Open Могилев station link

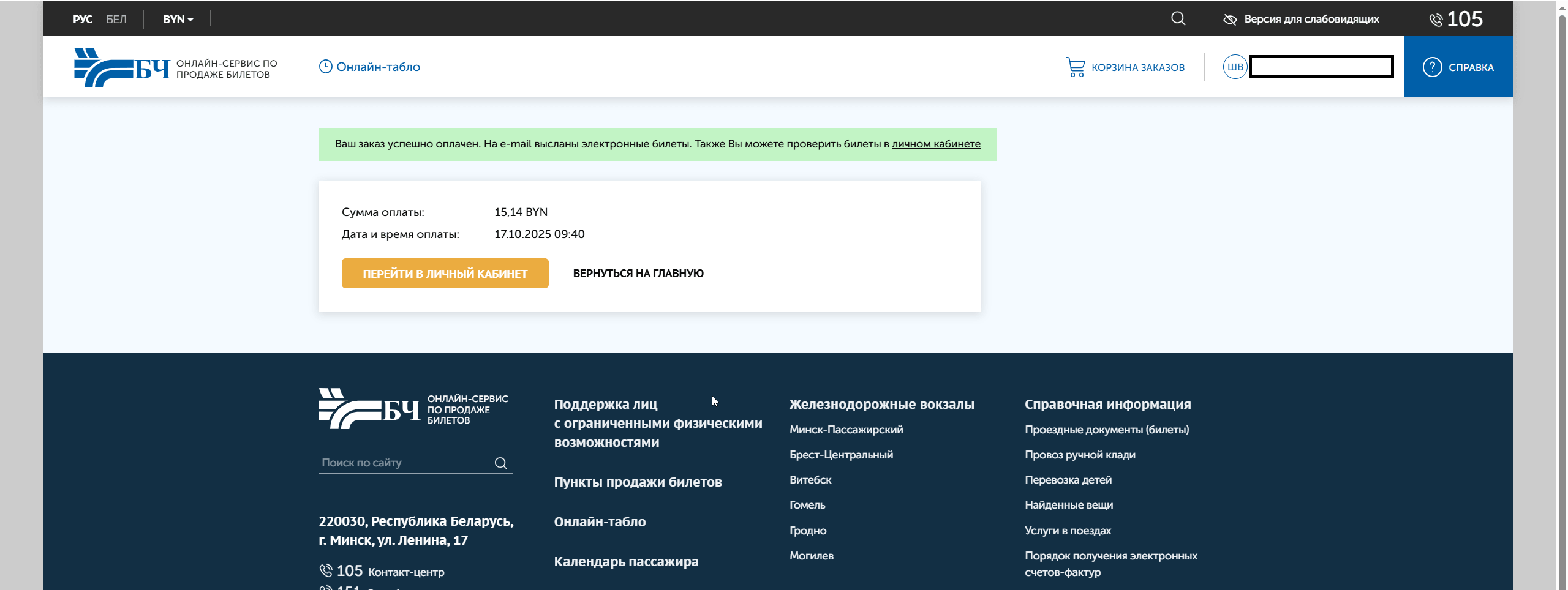pyautogui.click(x=812, y=556)
